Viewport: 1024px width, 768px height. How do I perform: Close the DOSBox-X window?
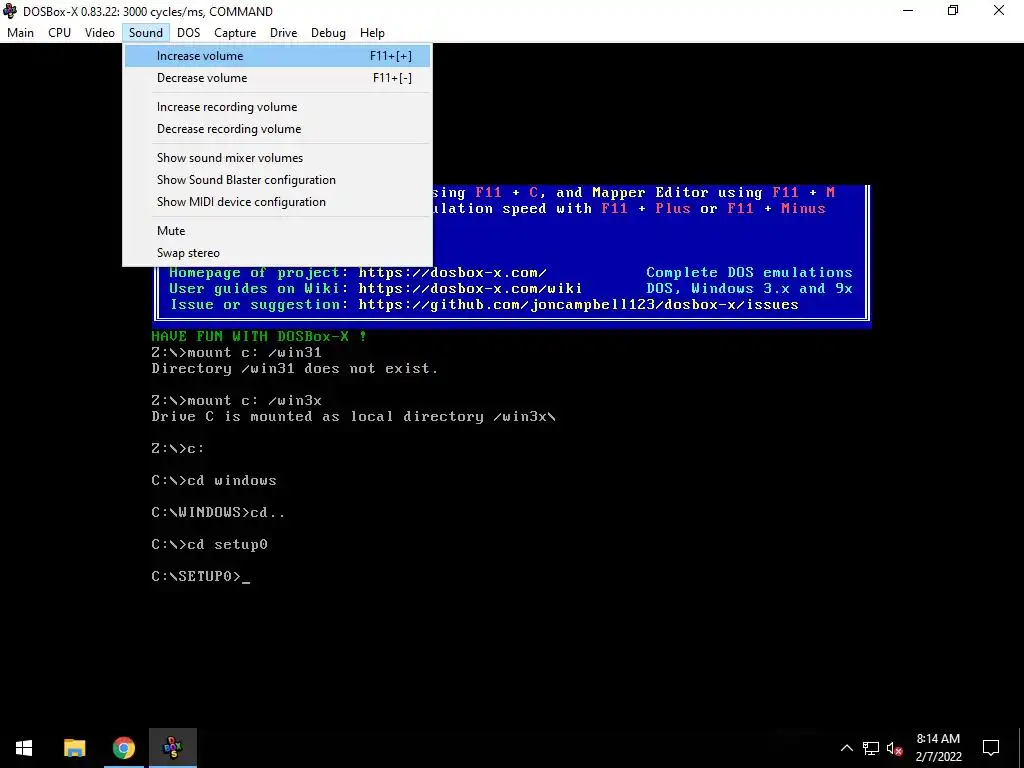[x=999, y=11]
